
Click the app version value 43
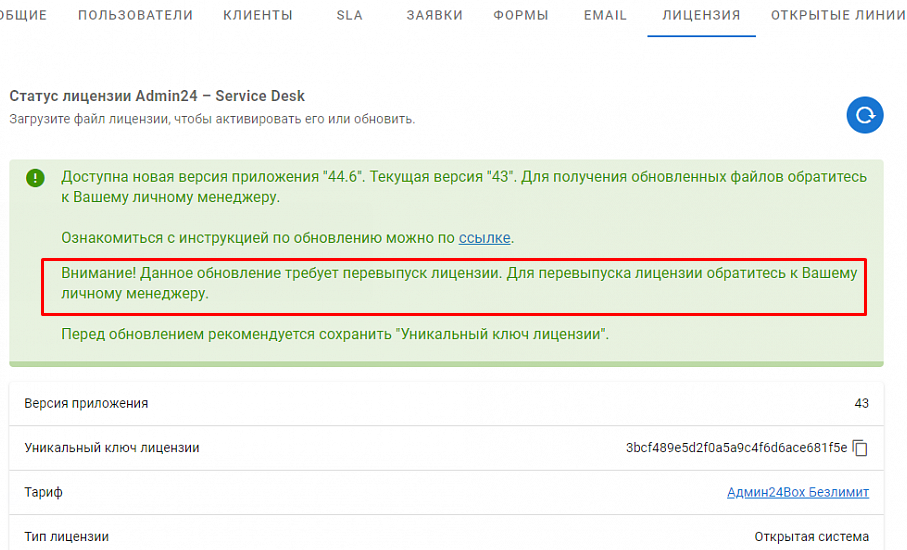point(861,404)
